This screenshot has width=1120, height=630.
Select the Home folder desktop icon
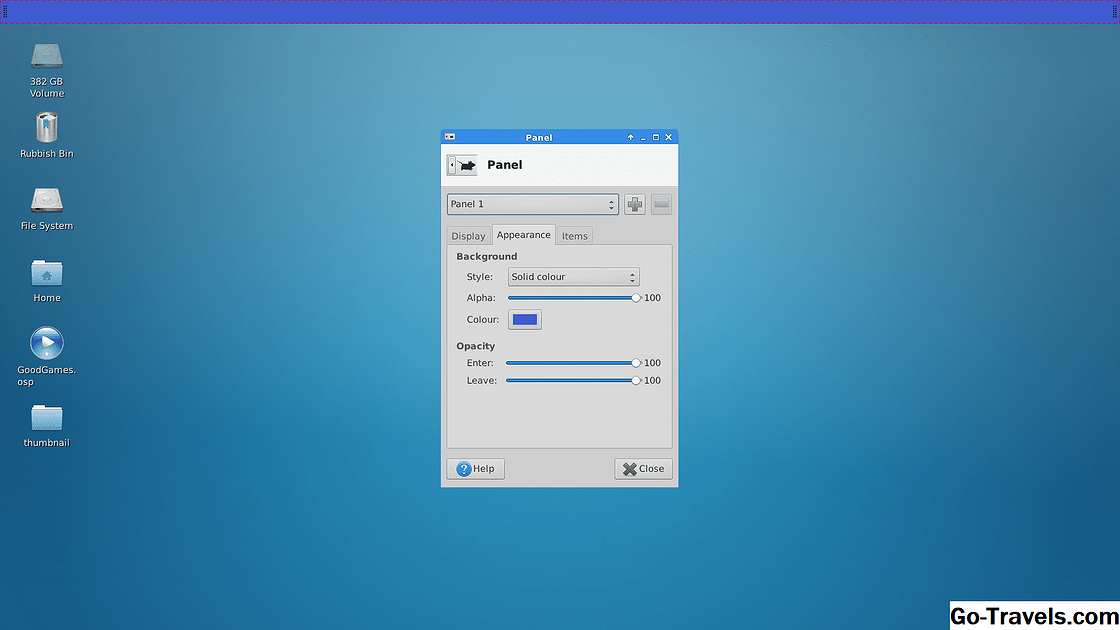[x=46, y=280]
